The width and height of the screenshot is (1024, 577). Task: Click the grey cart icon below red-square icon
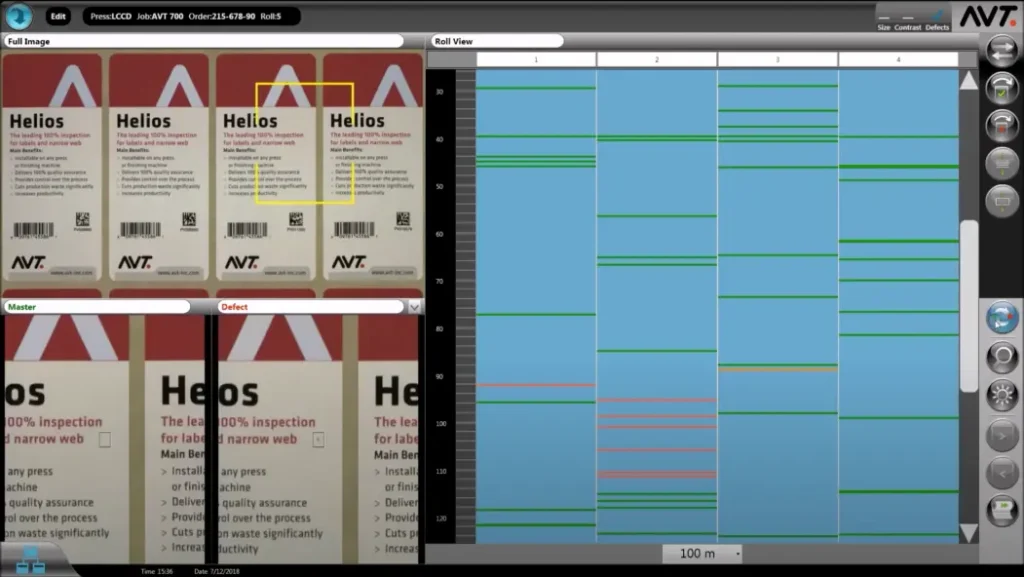tap(1002, 163)
